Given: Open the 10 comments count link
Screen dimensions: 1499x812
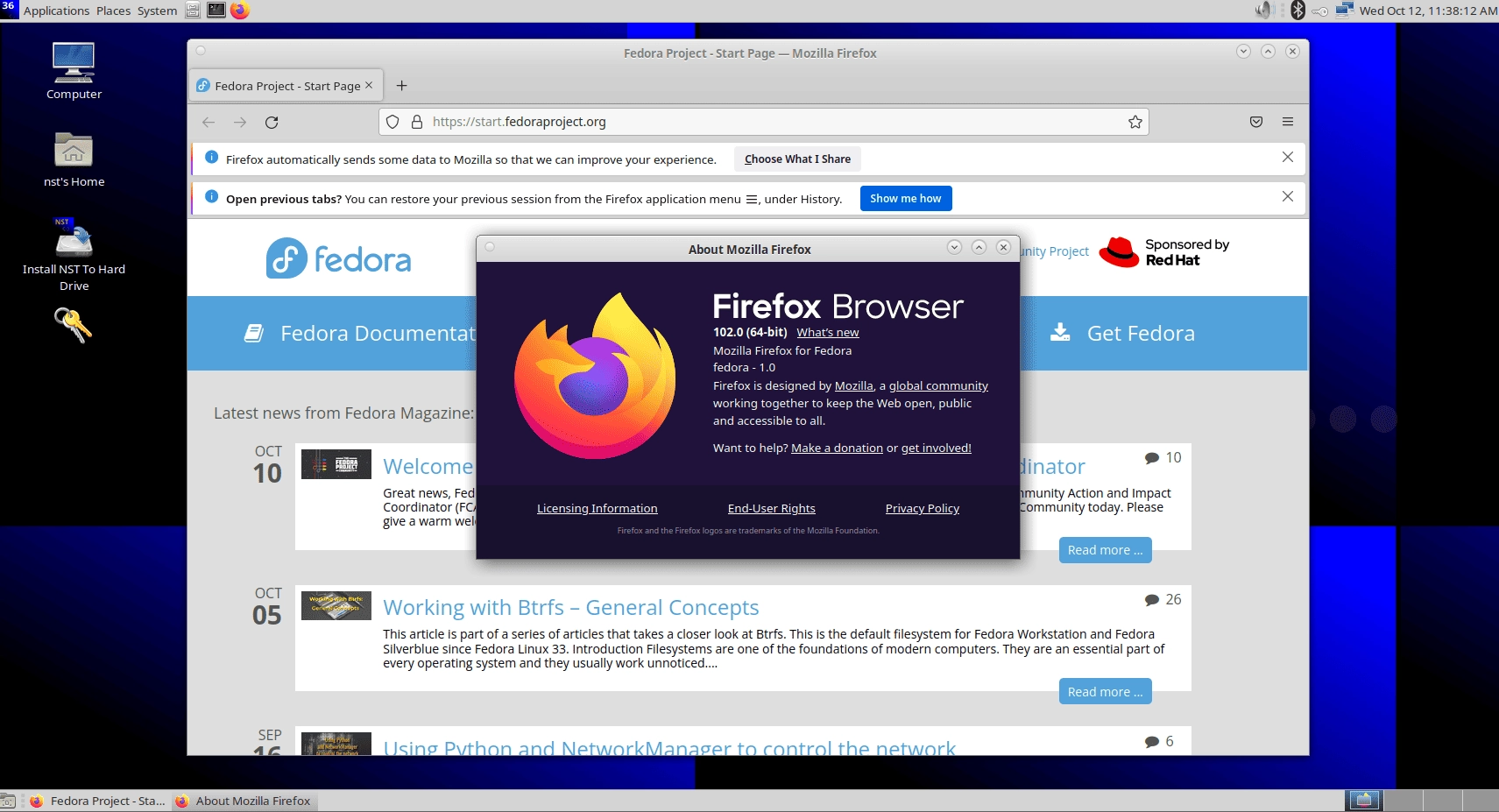Looking at the screenshot, I should point(1163,457).
